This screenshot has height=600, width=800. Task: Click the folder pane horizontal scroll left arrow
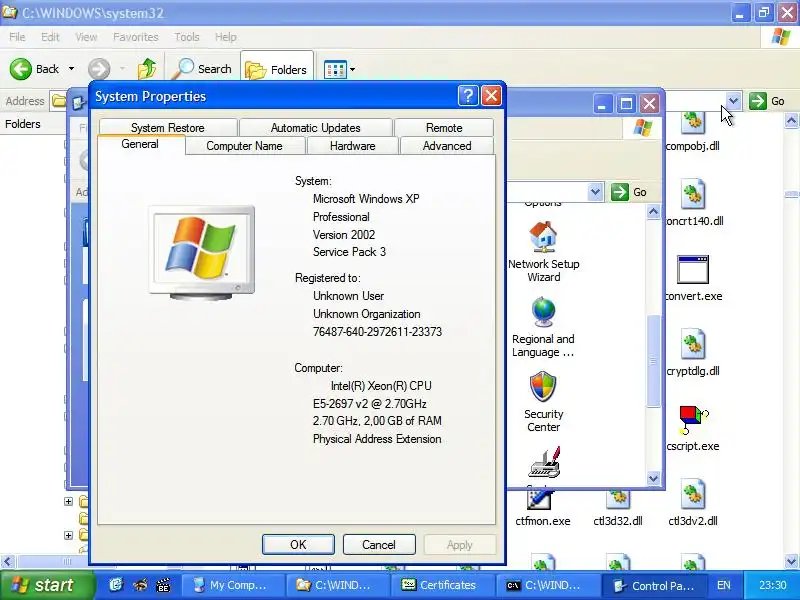click(7, 562)
